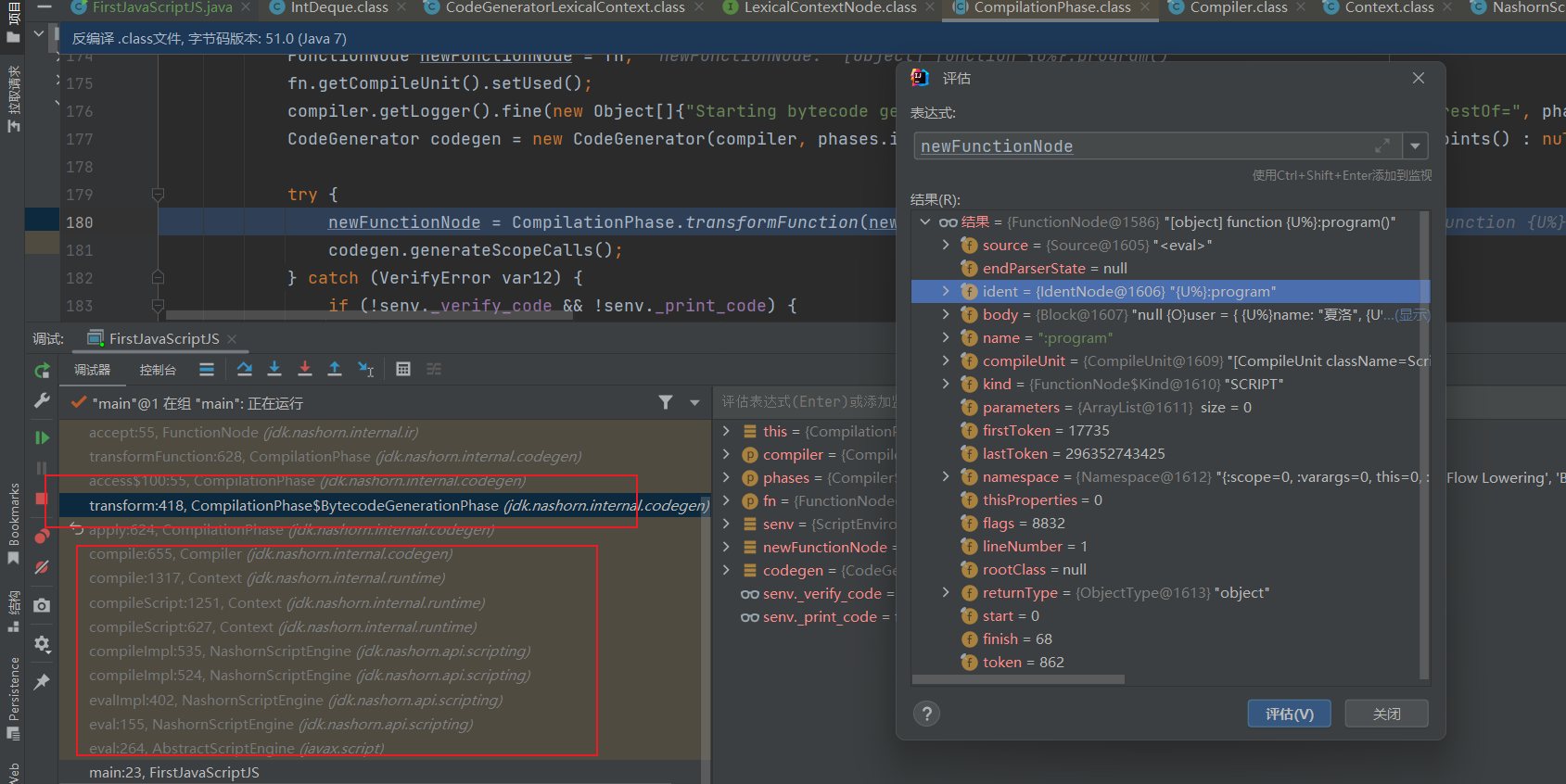Viewport: 1566px width, 784px height.
Task: Open Context.class editor tab
Action: (1388, 7)
